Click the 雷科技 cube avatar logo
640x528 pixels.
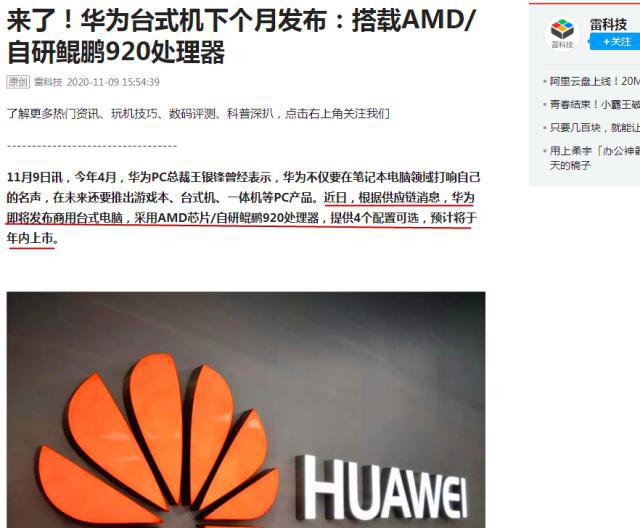click(x=562, y=33)
